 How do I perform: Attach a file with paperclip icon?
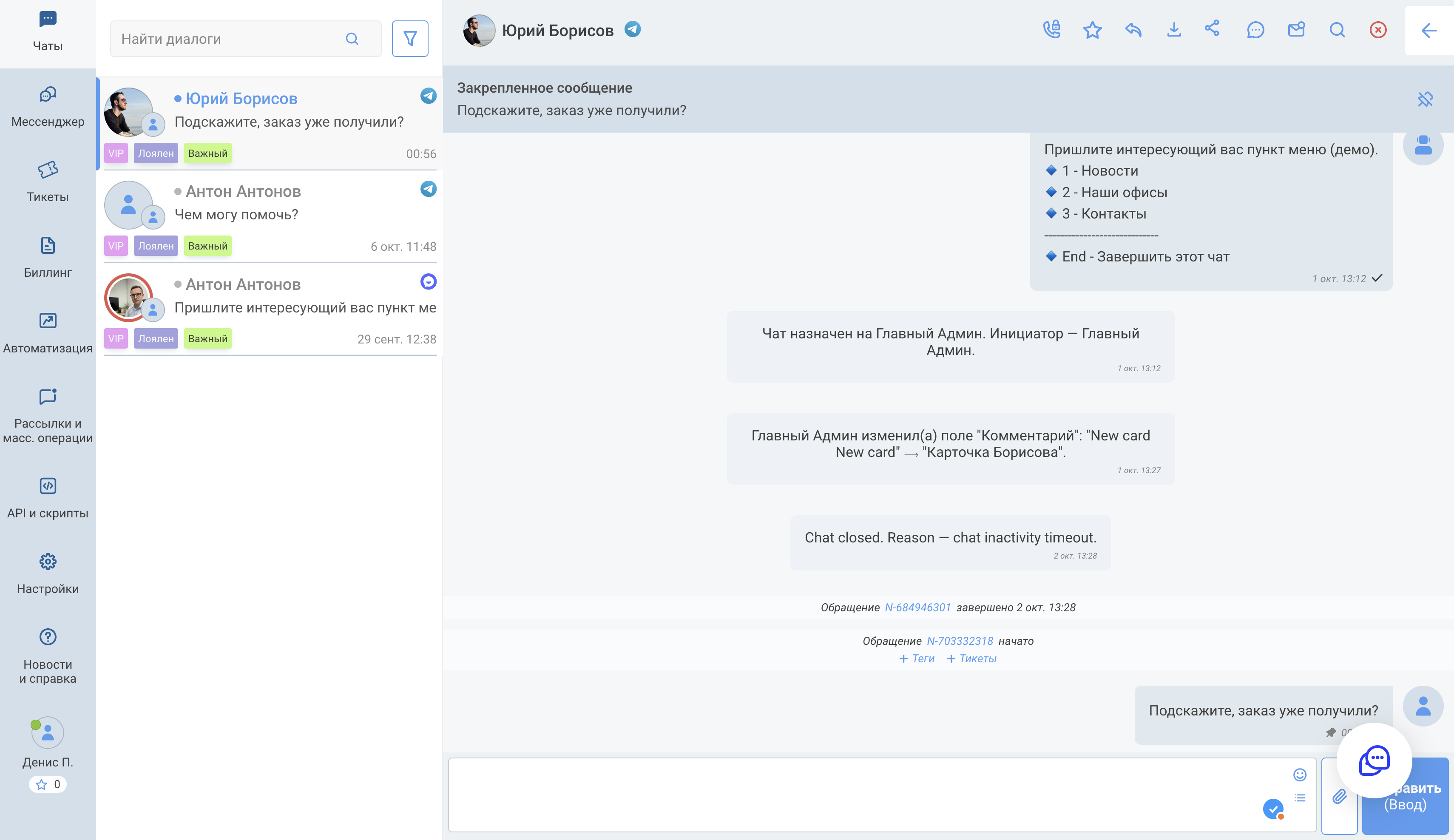pyautogui.click(x=1339, y=796)
